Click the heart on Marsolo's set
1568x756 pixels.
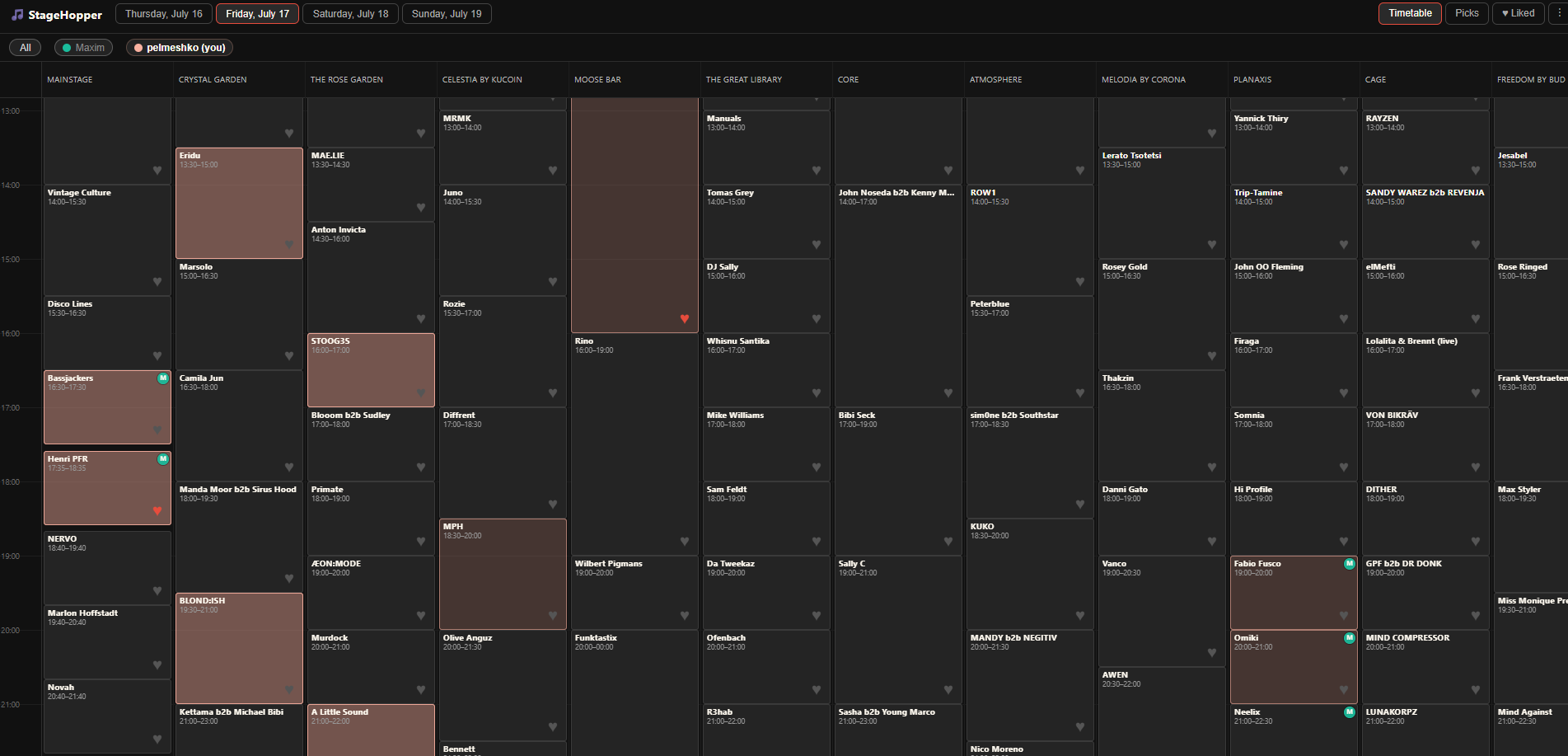(289, 356)
